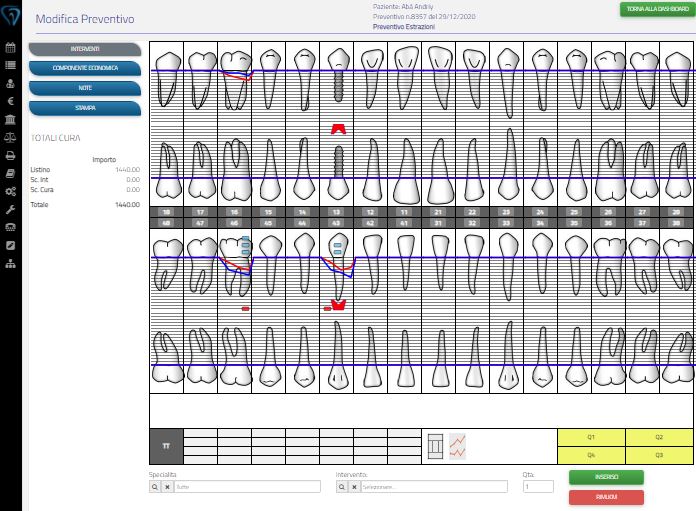Image resolution: width=696 pixels, height=511 pixels.
Task: Open the line chart icon below odontogram
Action: pyautogui.click(x=458, y=446)
